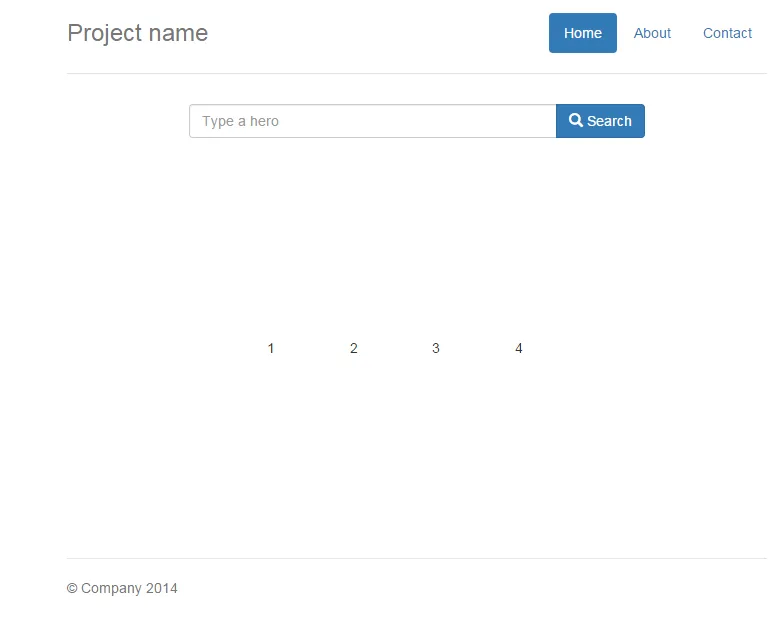Click the 'Type a hero' placeholder text
This screenshot has height=622, width=781.
pyautogui.click(x=240, y=121)
